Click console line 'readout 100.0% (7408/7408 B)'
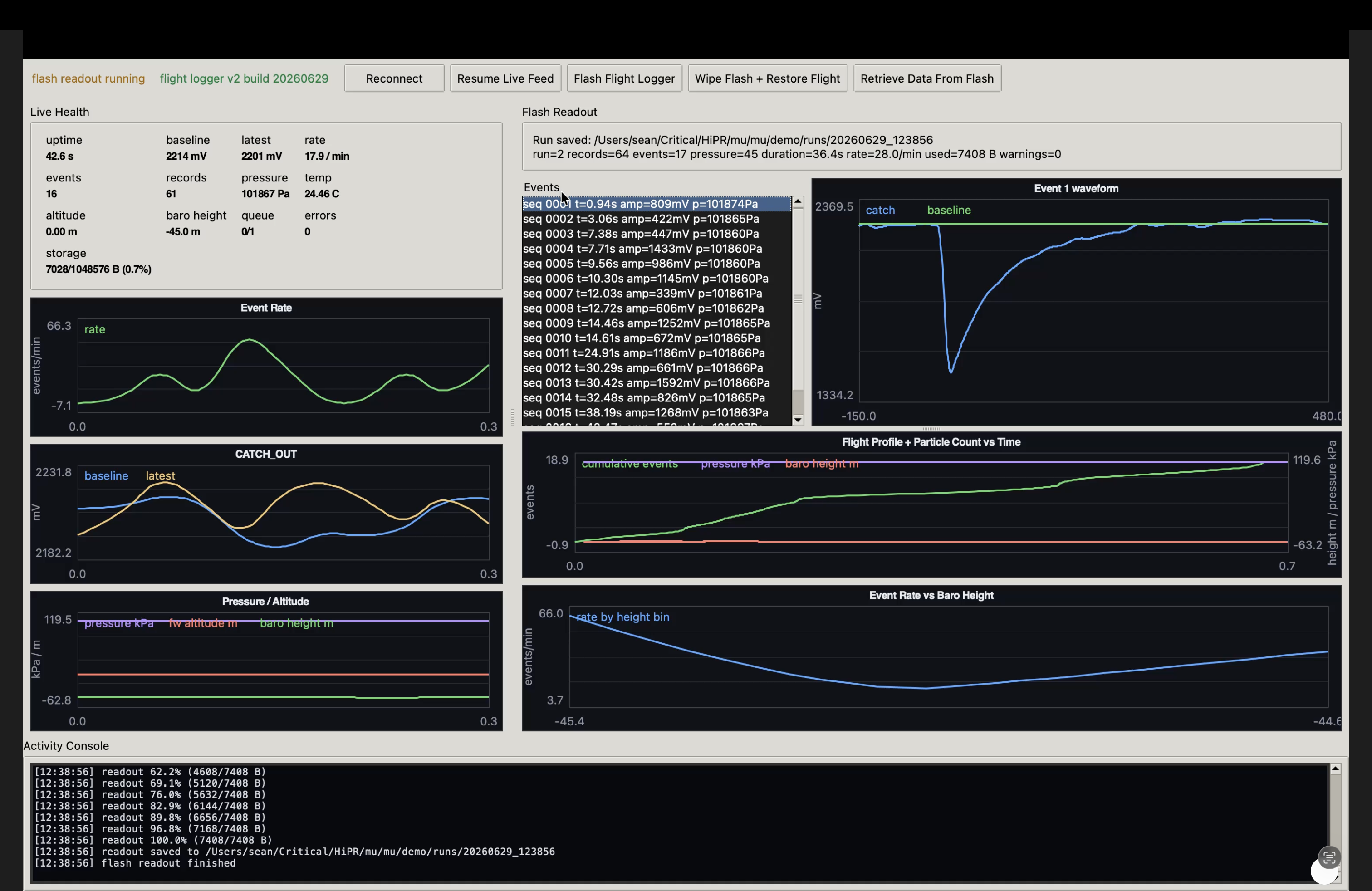The image size is (1372, 891). pos(153,840)
